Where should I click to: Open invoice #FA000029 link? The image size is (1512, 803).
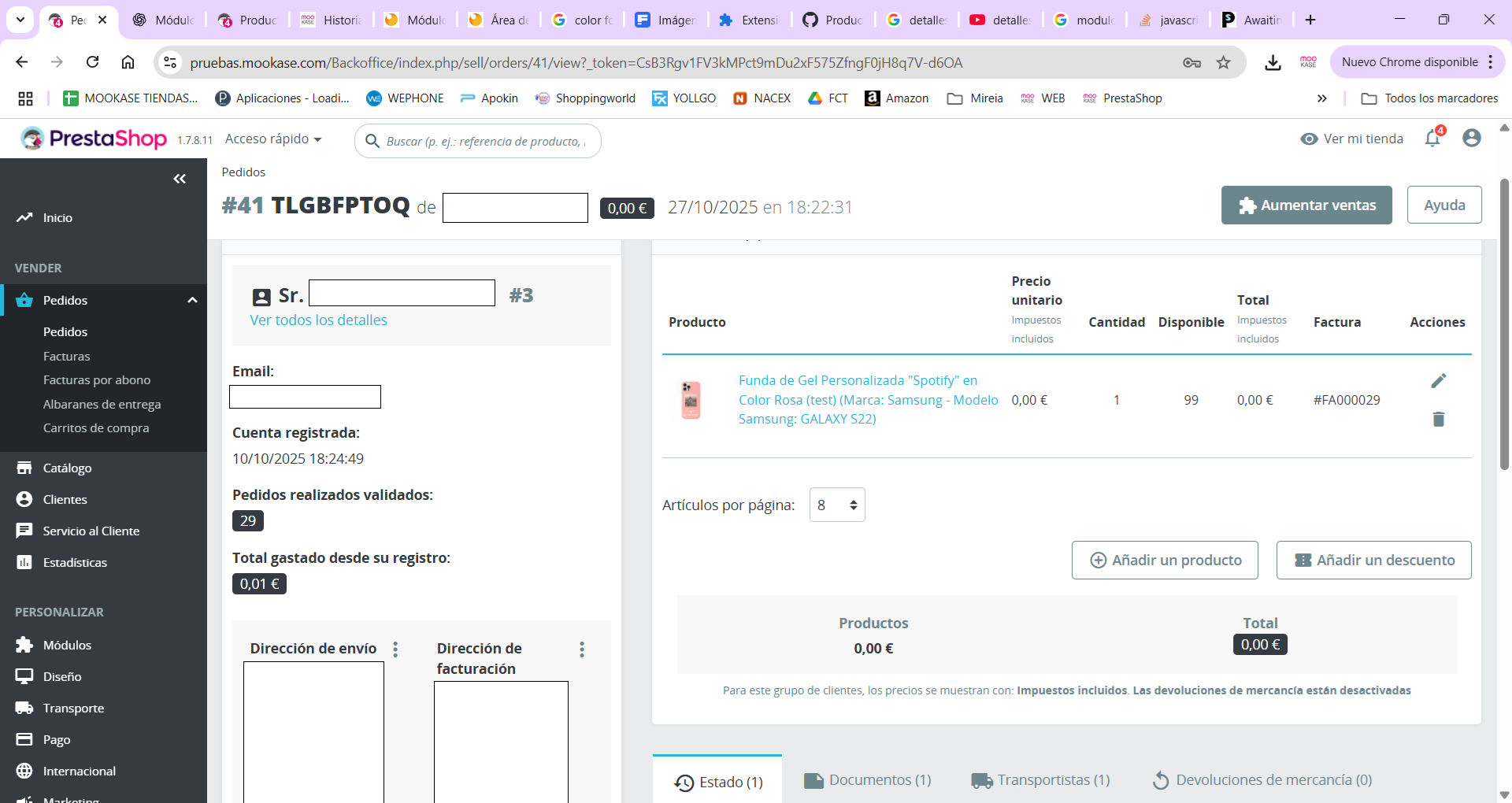[x=1347, y=400]
